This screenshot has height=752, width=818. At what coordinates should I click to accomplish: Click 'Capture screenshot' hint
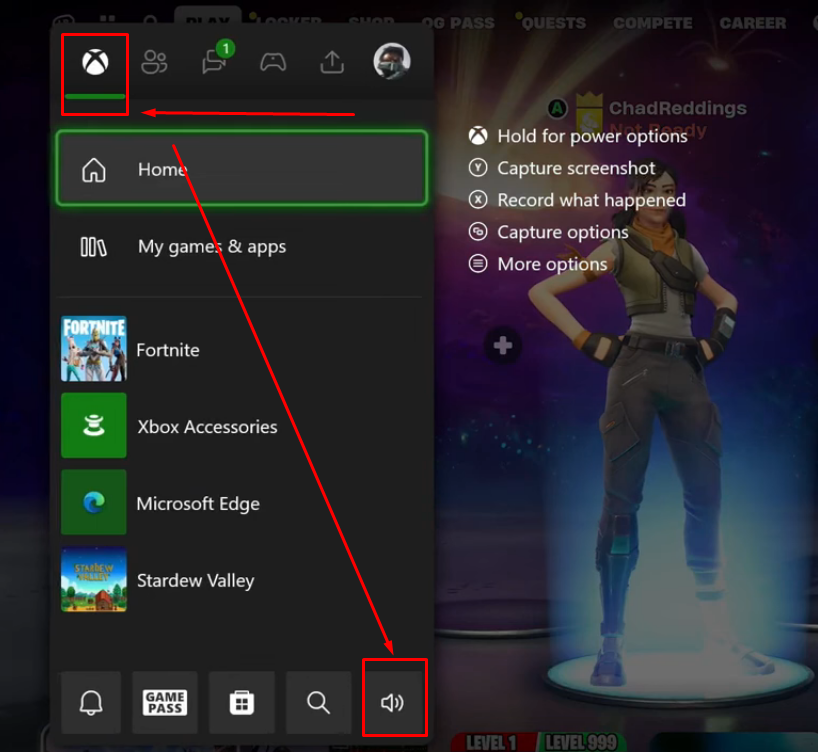(x=576, y=168)
